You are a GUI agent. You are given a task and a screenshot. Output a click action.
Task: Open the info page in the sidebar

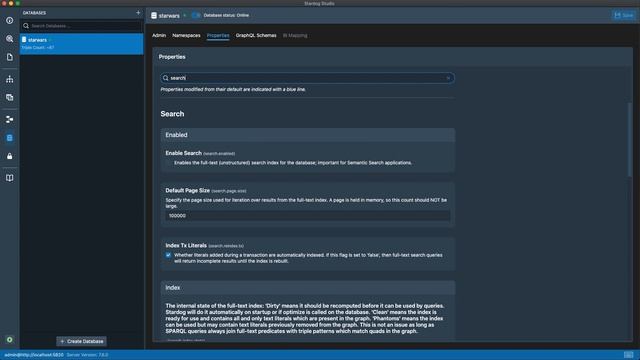pyautogui.click(x=9, y=20)
